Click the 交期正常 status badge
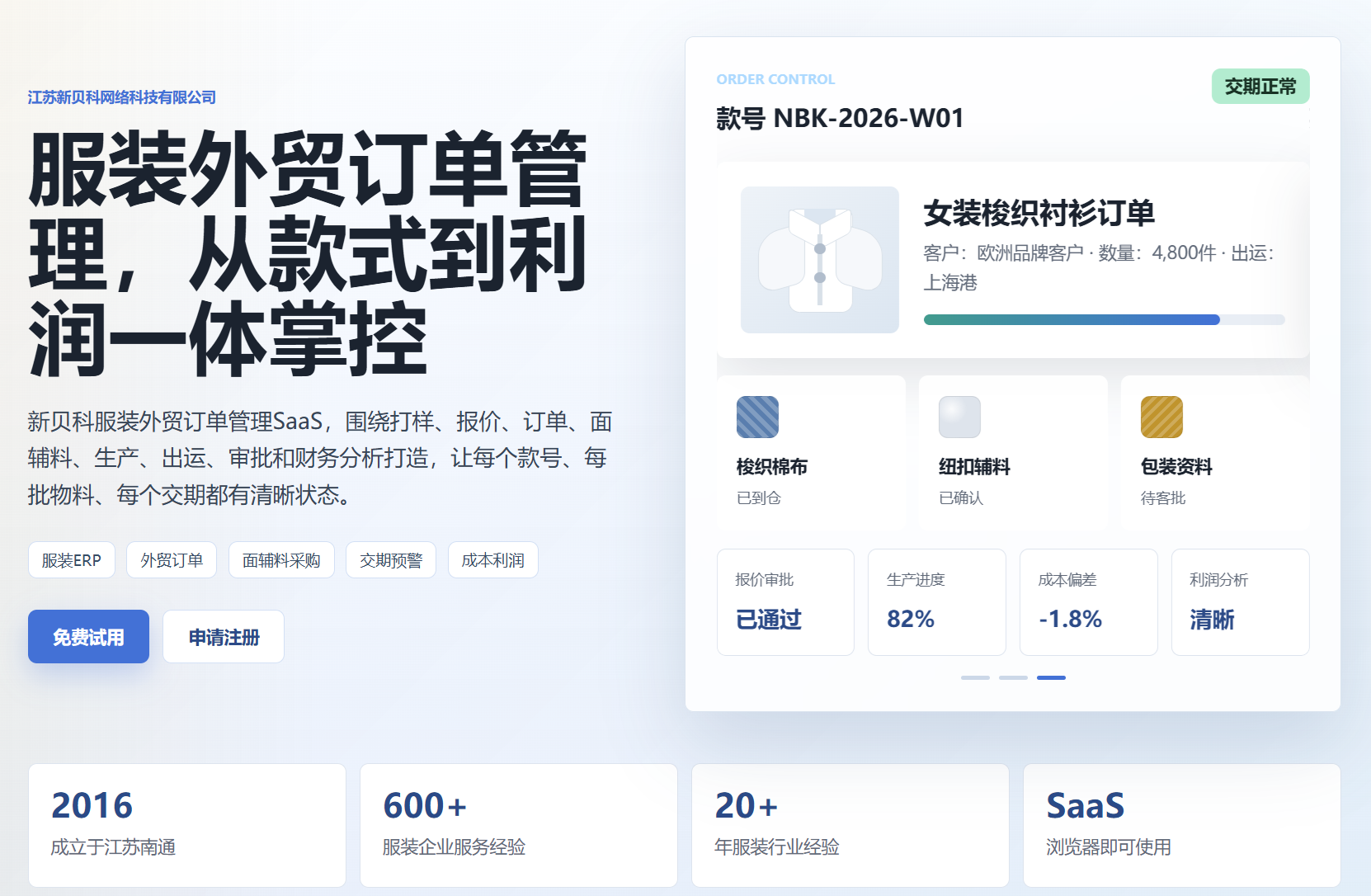This screenshot has width=1371, height=896. pyautogui.click(x=1260, y=87)
